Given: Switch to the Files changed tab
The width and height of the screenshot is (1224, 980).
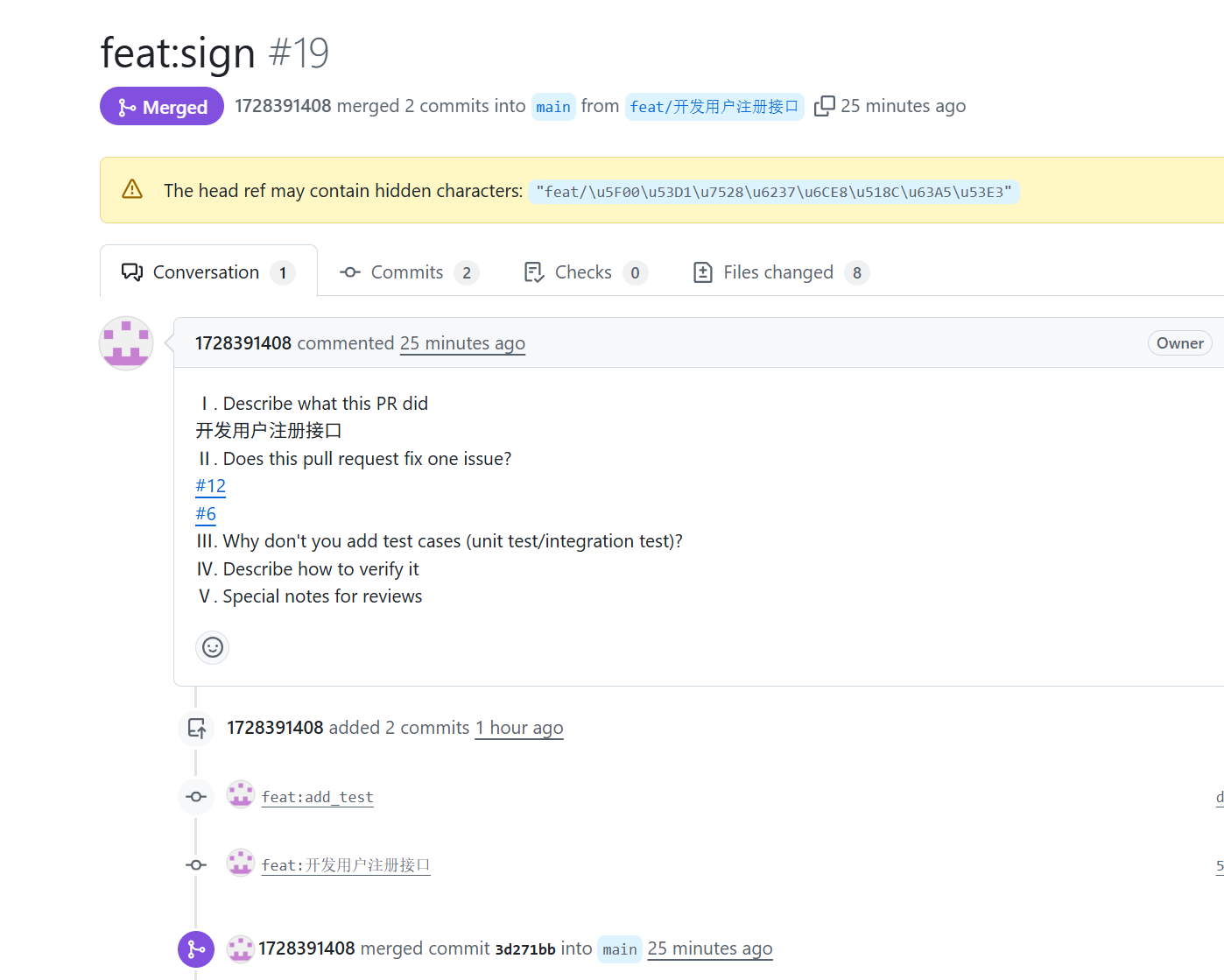Looking at the screenshot, I should [x=780, y=272].
